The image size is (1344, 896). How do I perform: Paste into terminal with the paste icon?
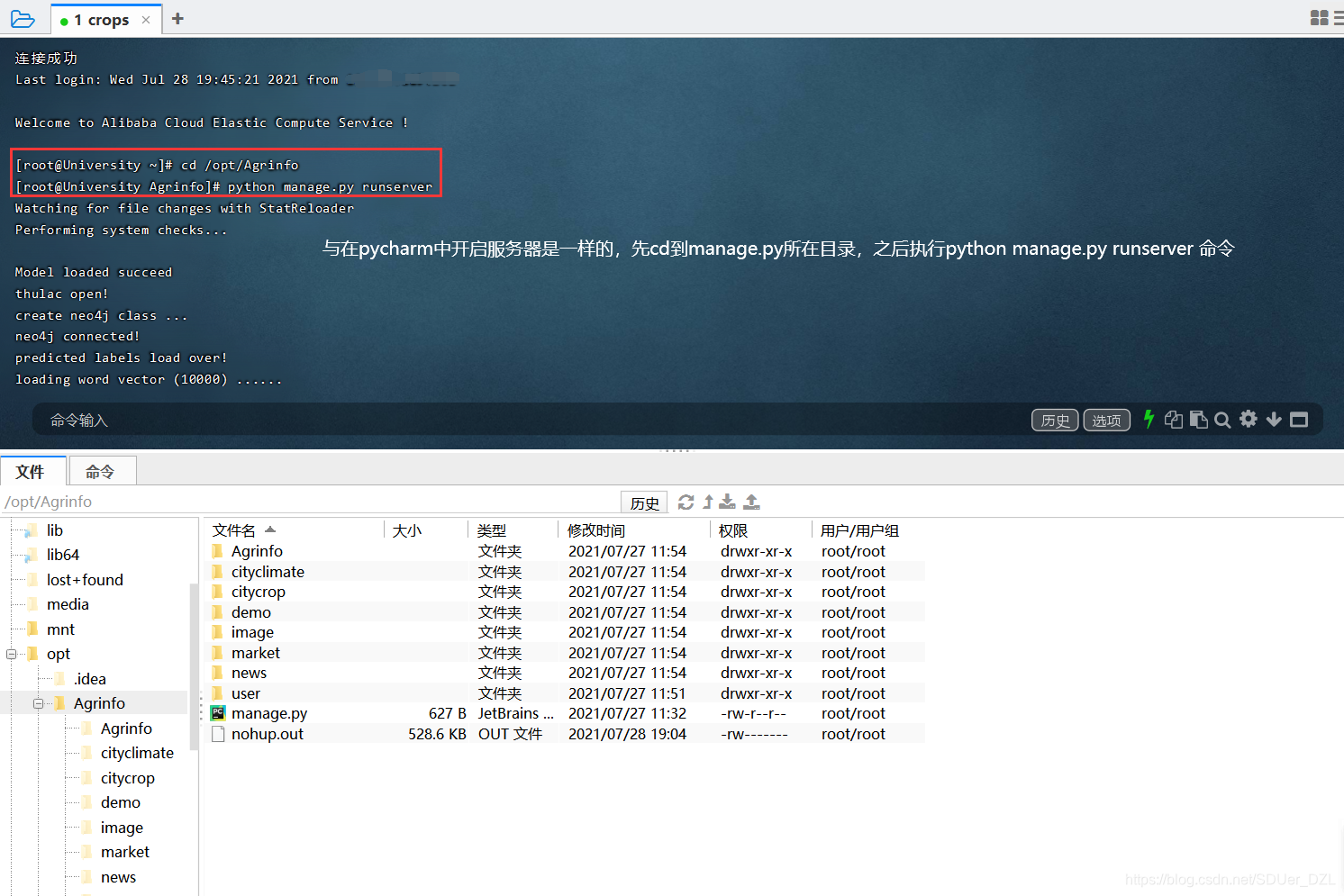point(1198,419)
